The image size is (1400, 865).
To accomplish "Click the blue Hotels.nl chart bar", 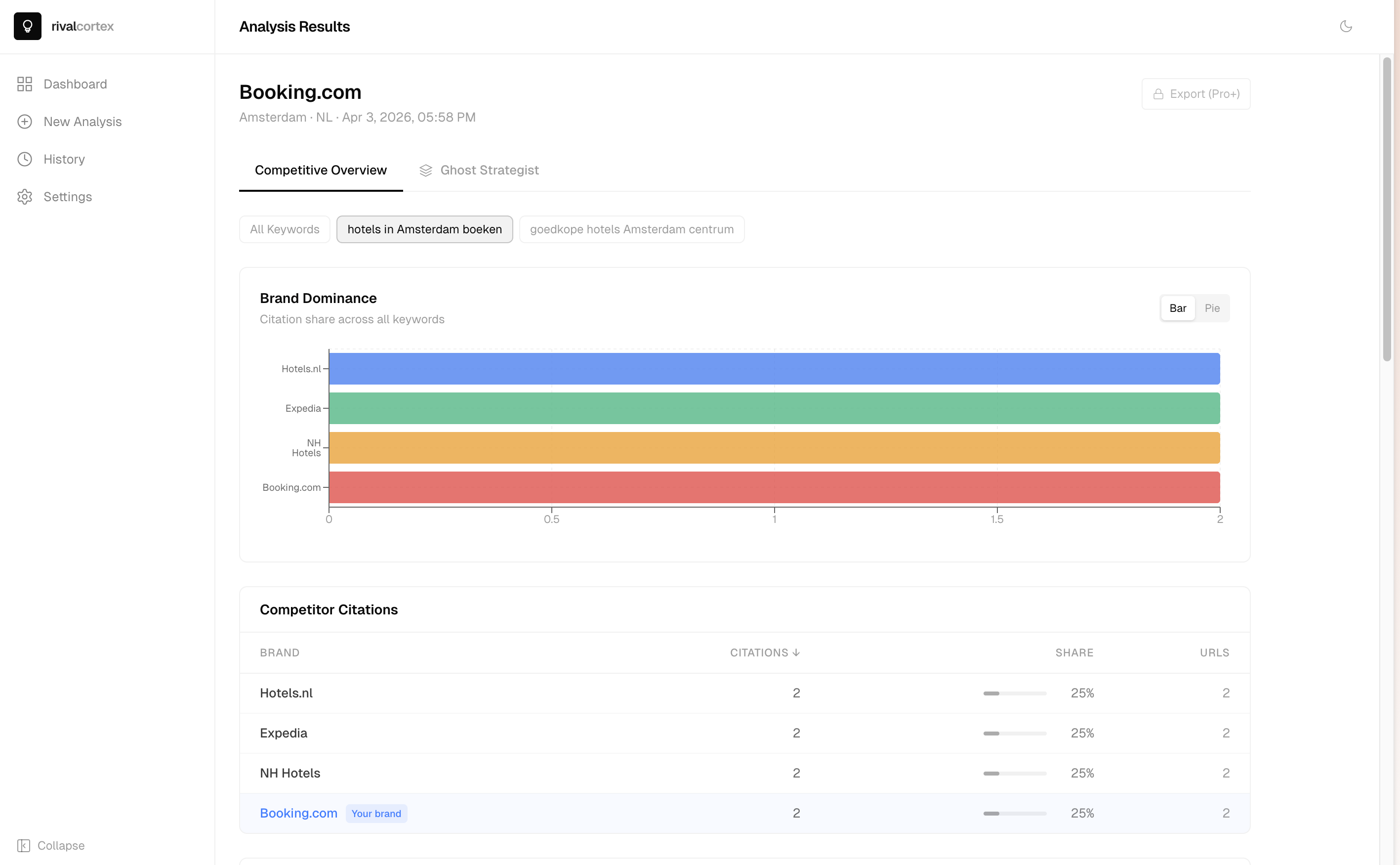I will [x=774, y=369].
